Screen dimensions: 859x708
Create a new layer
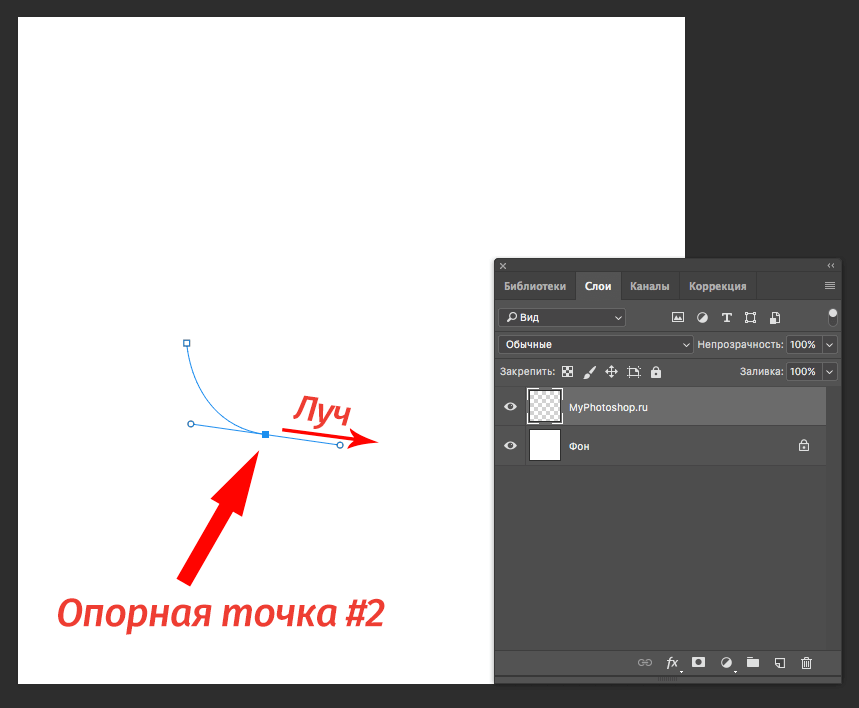(x=780, y=663)
